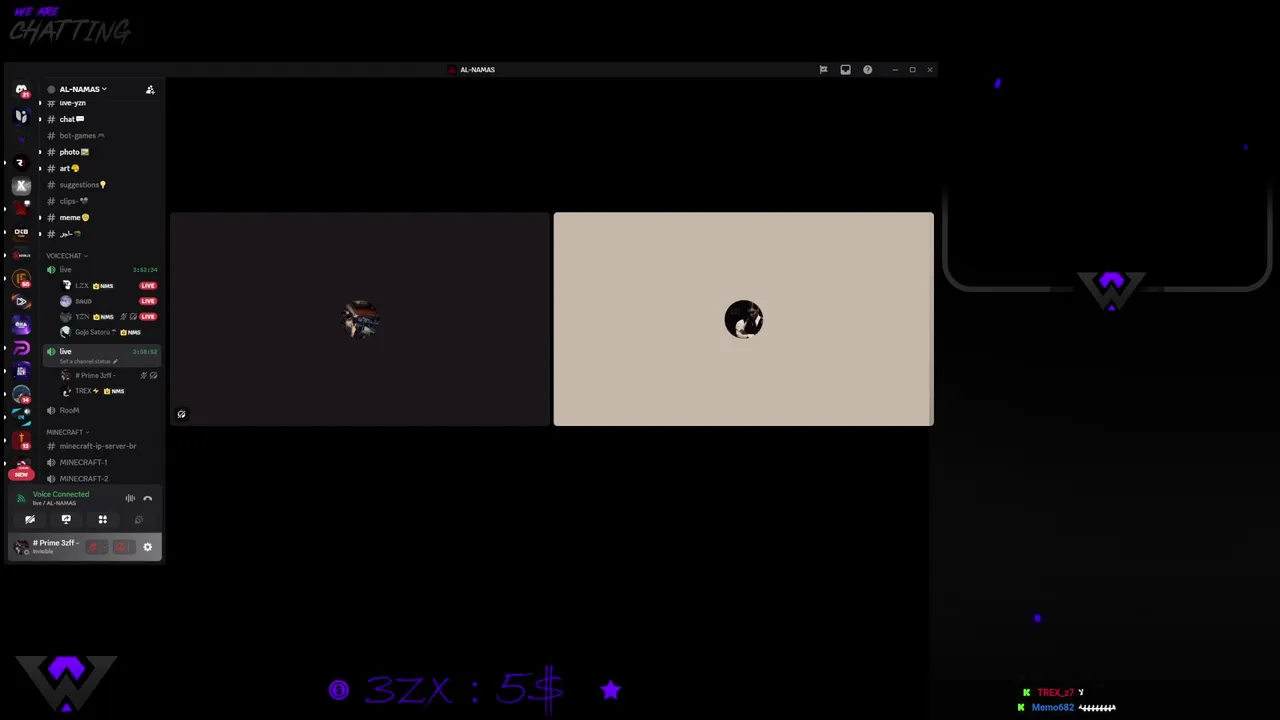The height and width of the screenshot is (720, 1280).
Task: Open the OCB server icon
Action: tap(21, 232)
